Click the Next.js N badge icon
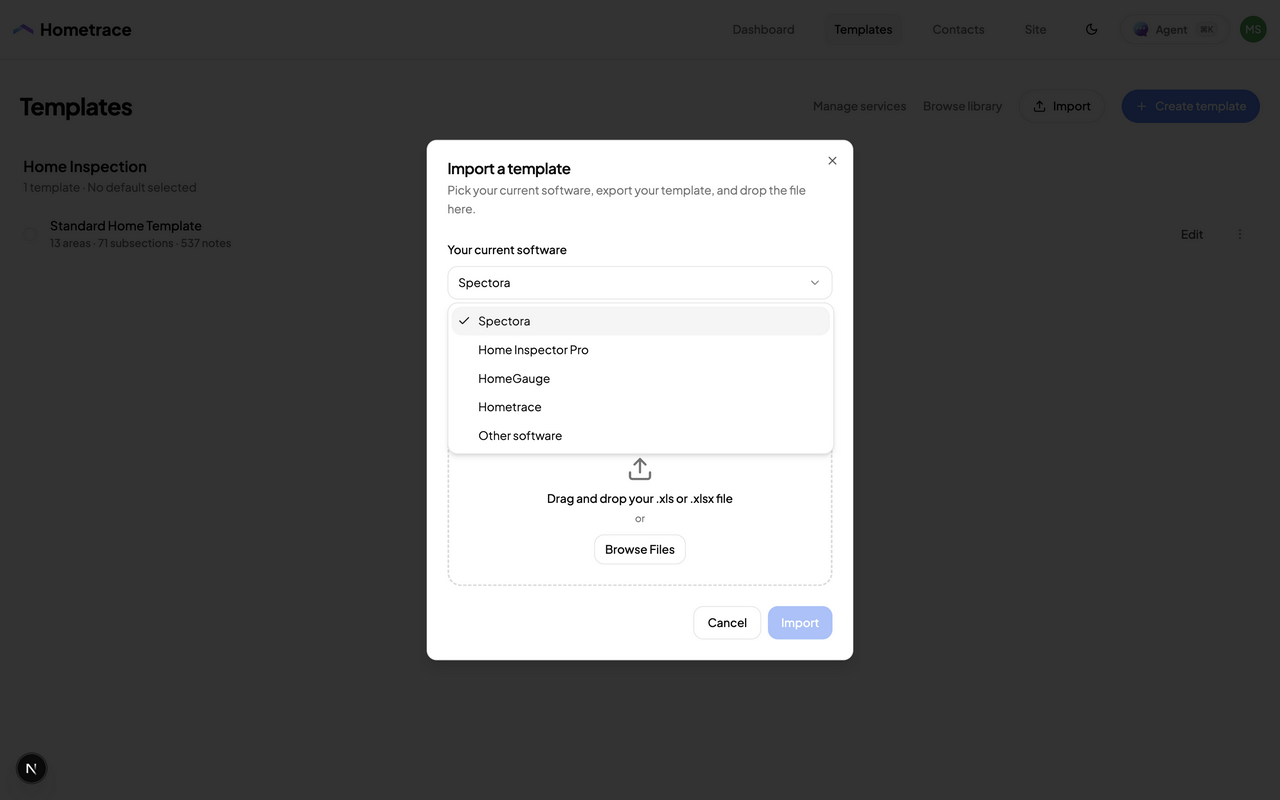This screenshot has height=800, width=1280. (31, 768)
